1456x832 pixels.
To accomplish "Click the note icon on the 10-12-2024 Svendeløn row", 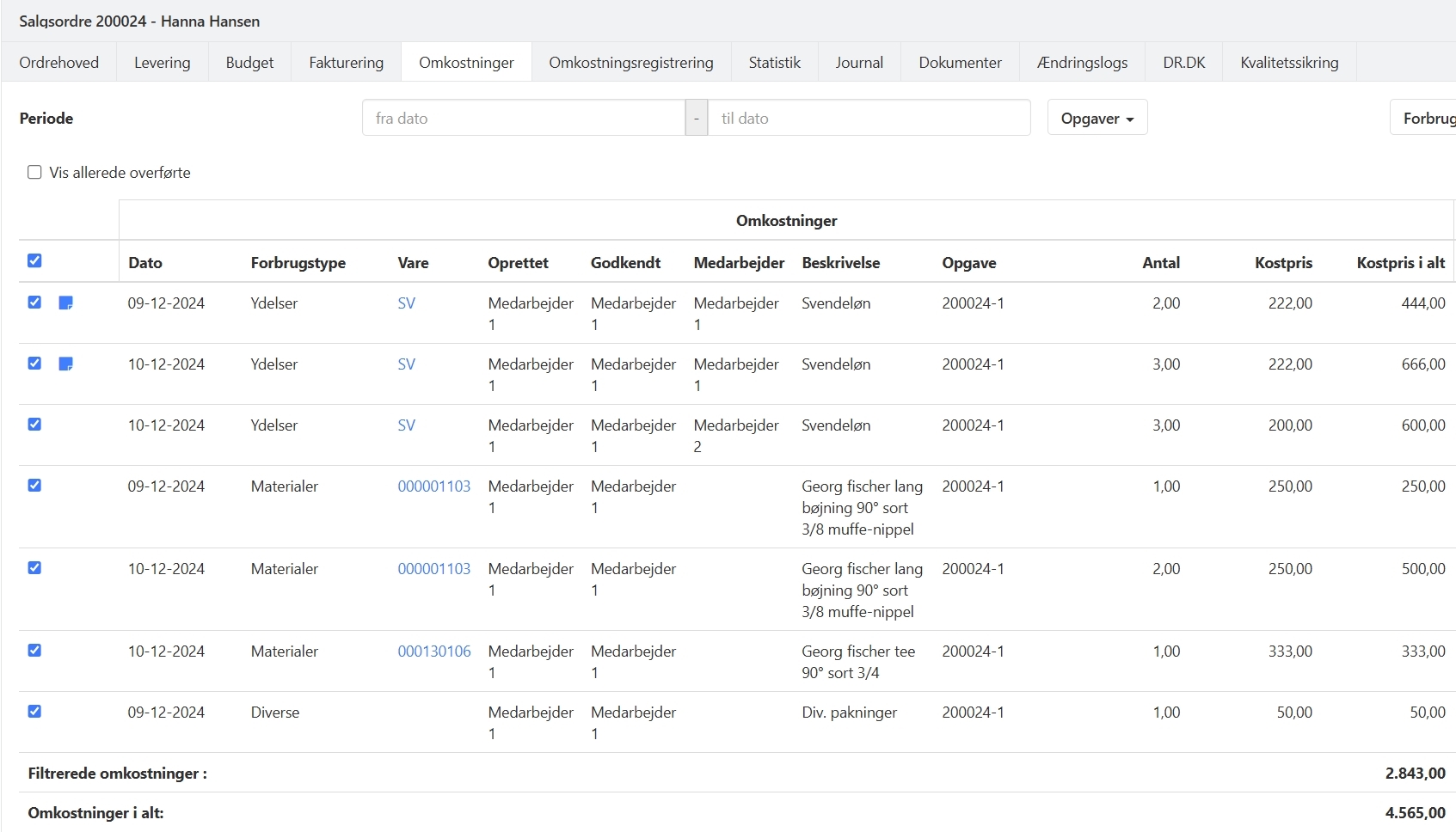I will (x=65, y=364).
